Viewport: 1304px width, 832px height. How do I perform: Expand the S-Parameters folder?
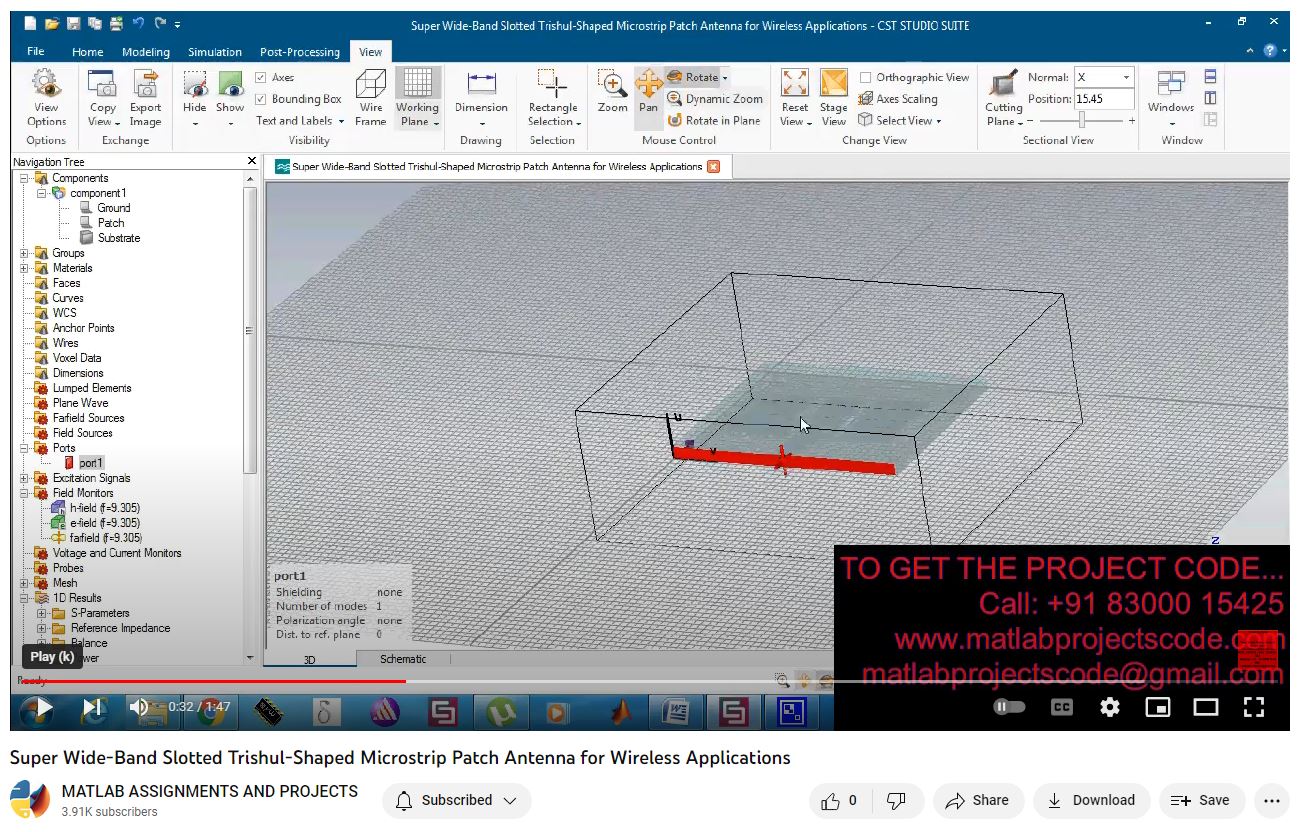point(42,613)
